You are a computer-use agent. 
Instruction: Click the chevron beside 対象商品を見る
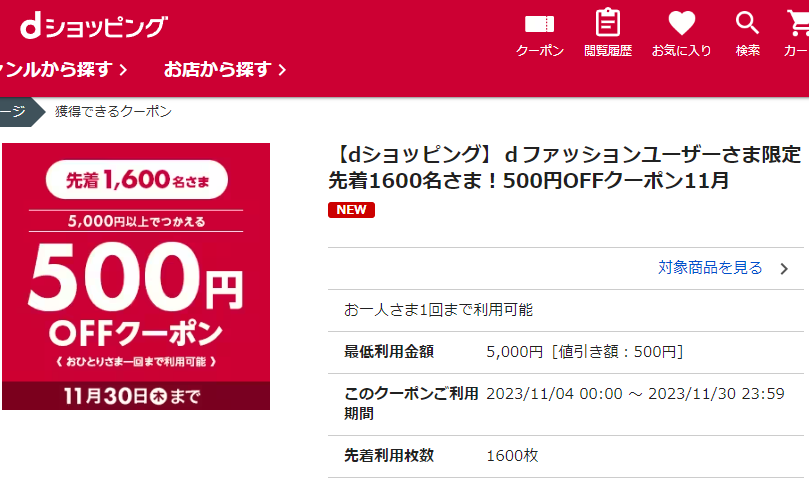784,269
